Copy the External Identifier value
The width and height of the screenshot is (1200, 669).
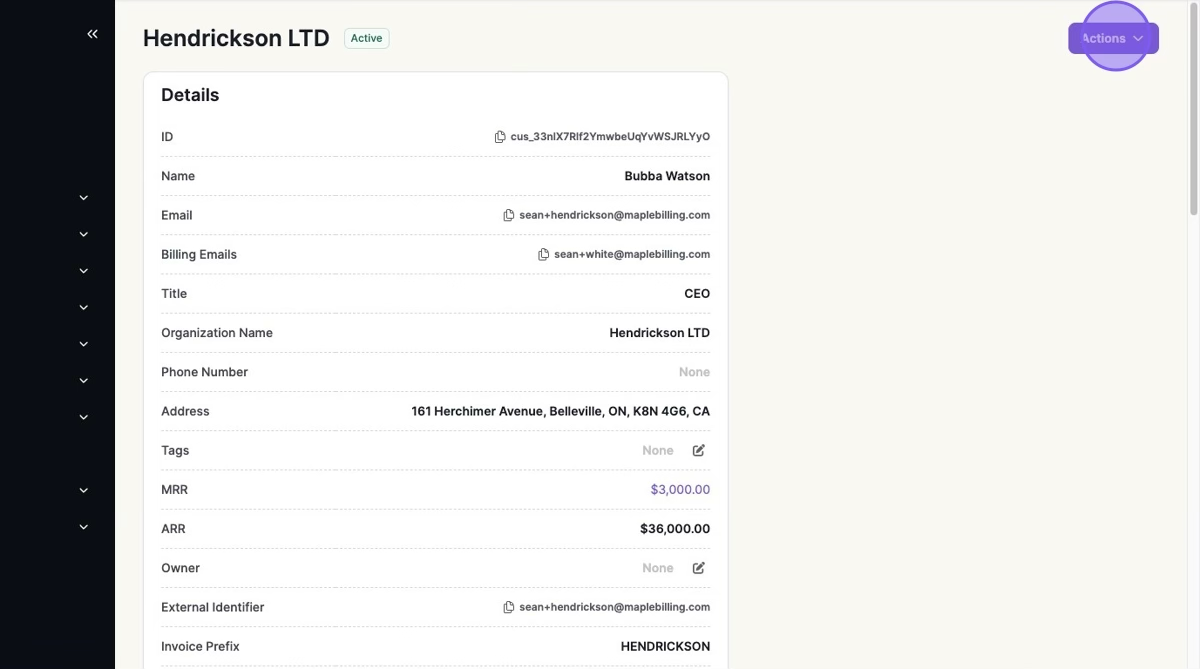coord(508,607)
